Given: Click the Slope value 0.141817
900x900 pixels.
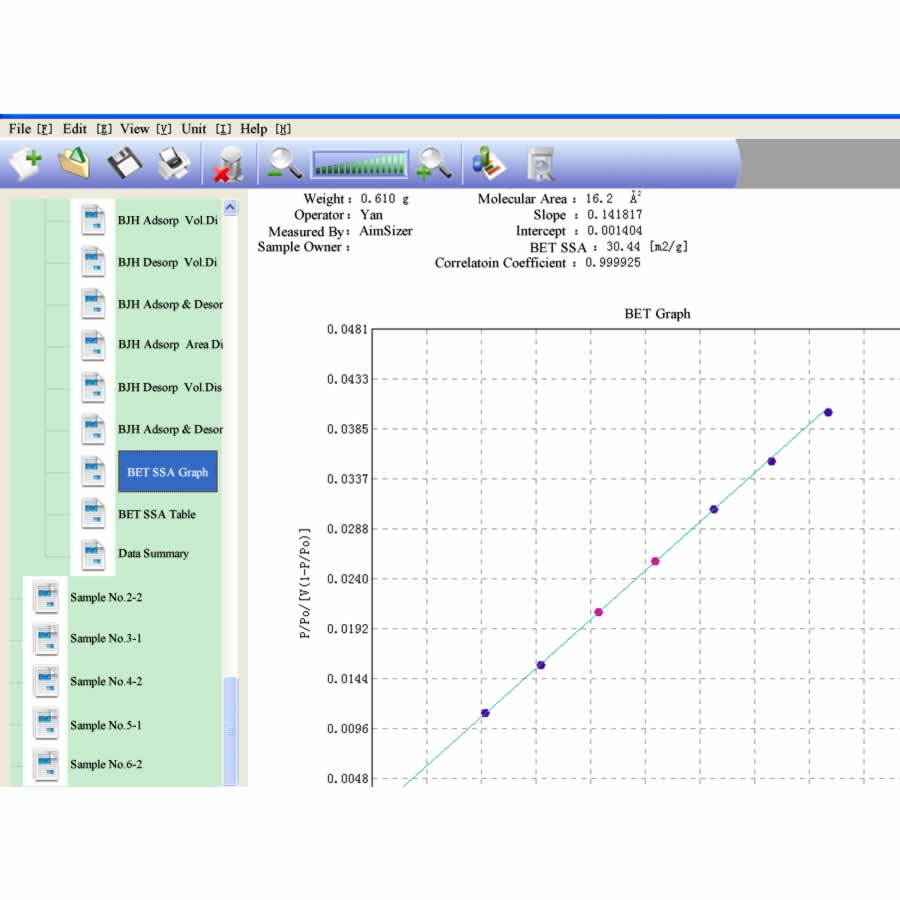Looking at the screenshot, I should click(614, 215).
